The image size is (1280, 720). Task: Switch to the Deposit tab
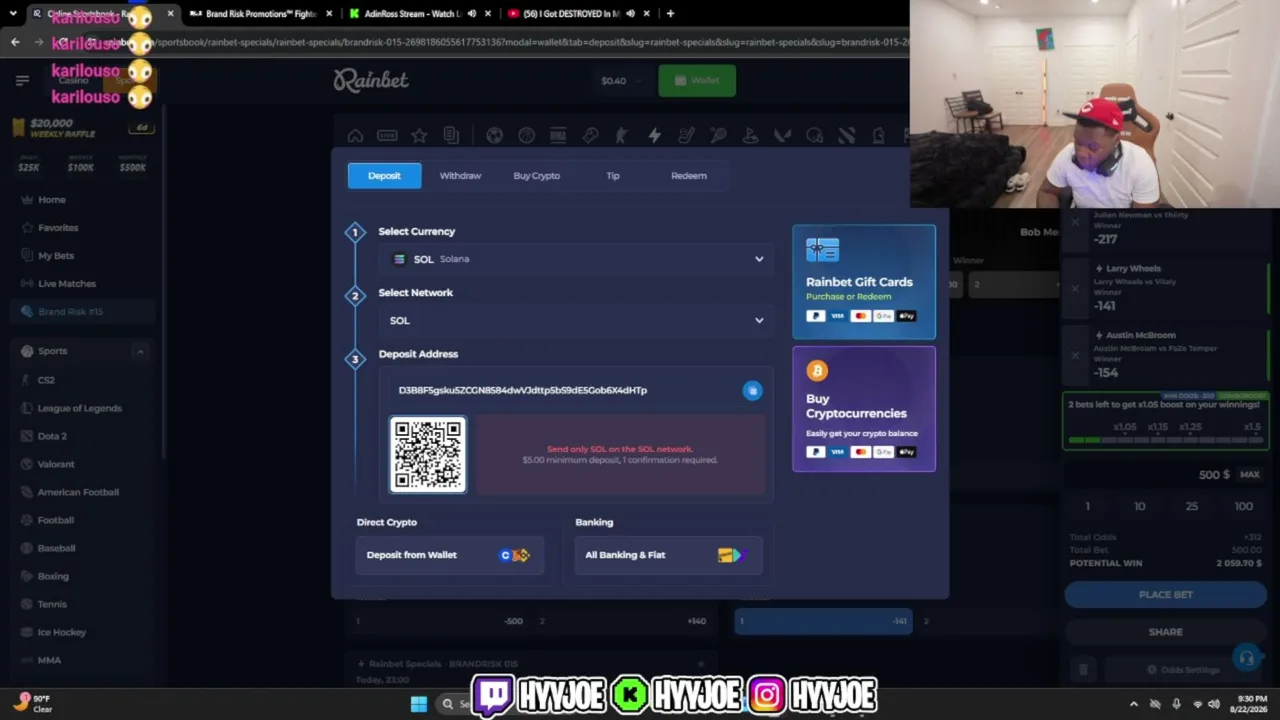tap(384, 176)
